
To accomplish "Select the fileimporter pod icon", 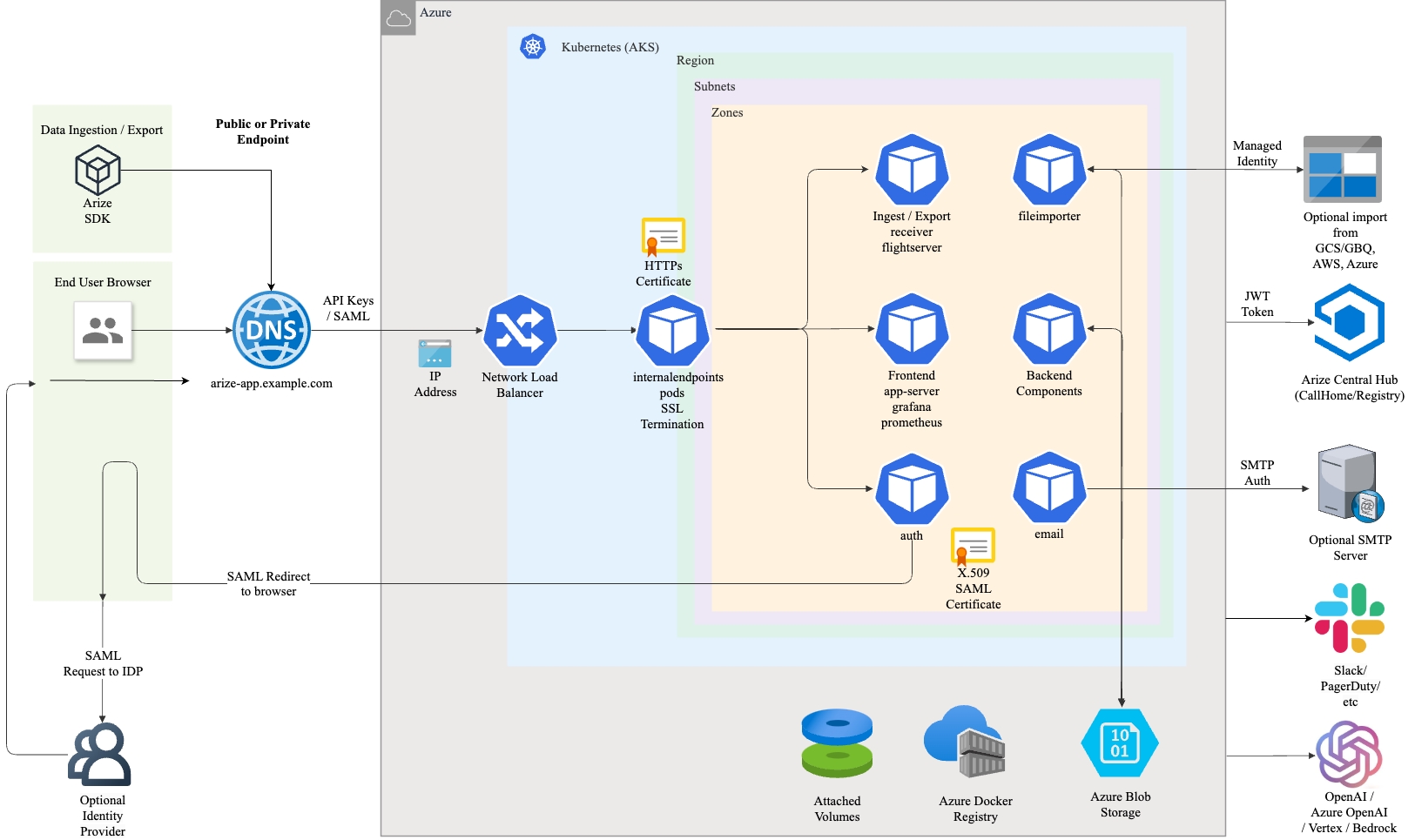I will click(1049, 170).
